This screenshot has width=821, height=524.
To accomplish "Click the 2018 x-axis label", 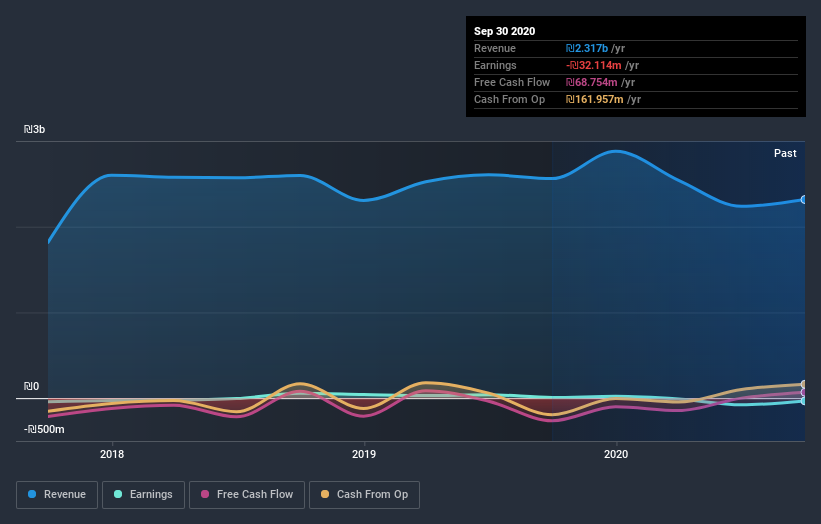I will (x=112, y=454).
